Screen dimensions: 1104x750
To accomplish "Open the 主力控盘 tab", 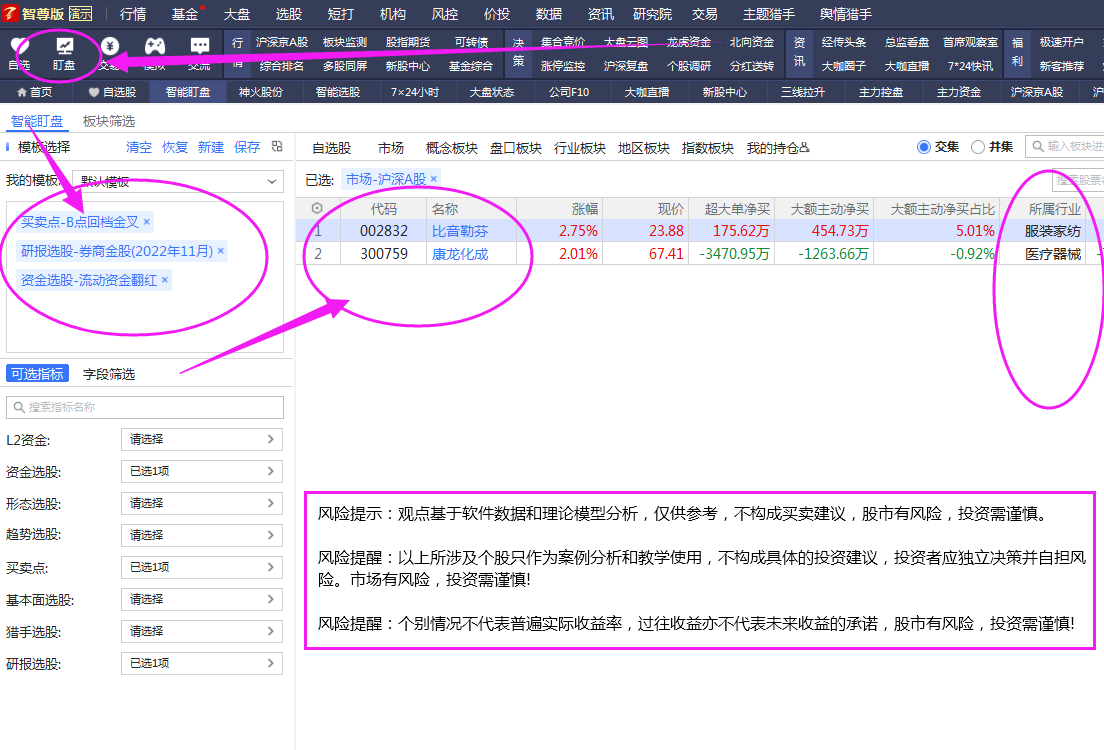I will coord(881,92).
